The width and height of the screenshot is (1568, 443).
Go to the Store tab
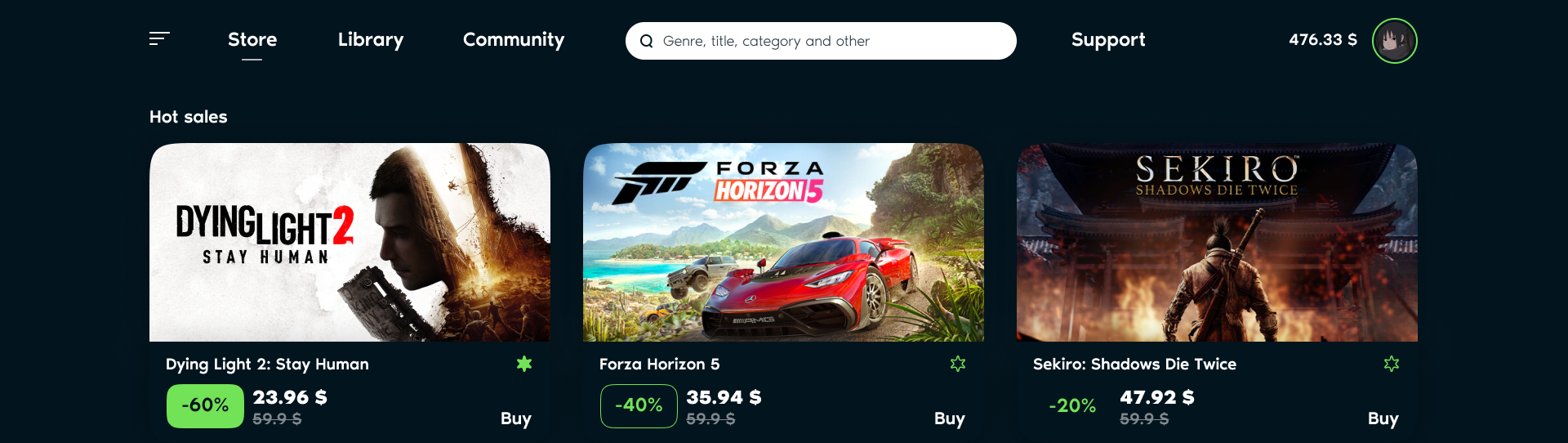[252, 39]
